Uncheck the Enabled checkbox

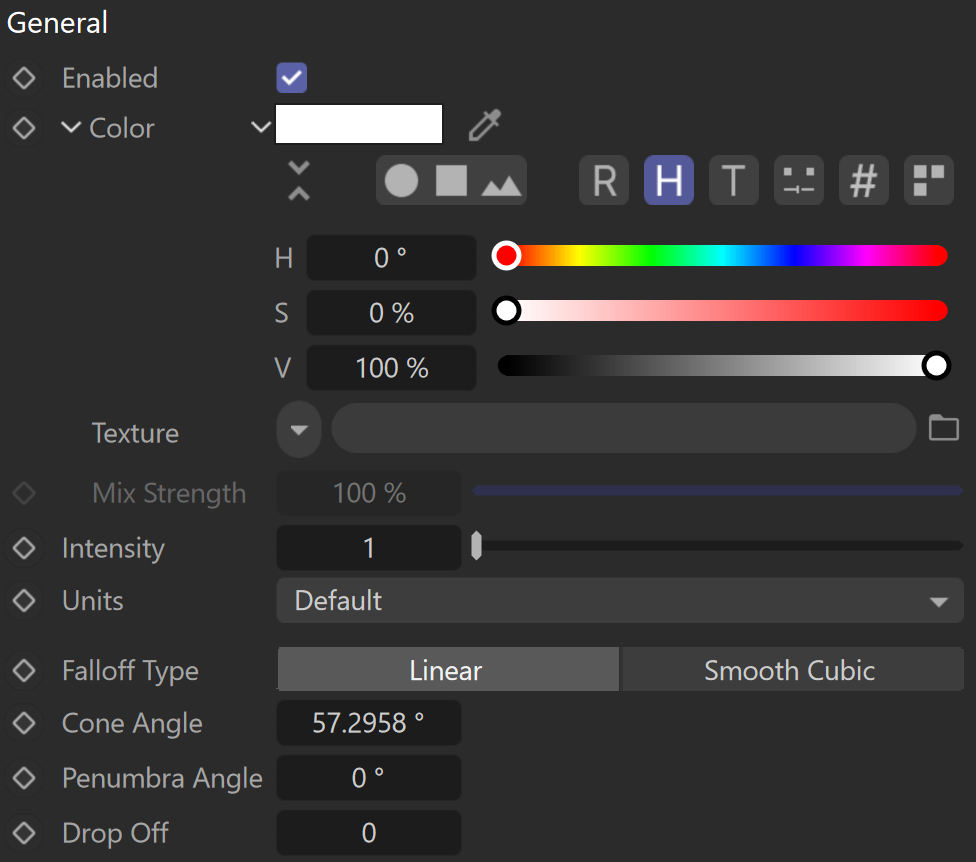[x=291, y=78]
